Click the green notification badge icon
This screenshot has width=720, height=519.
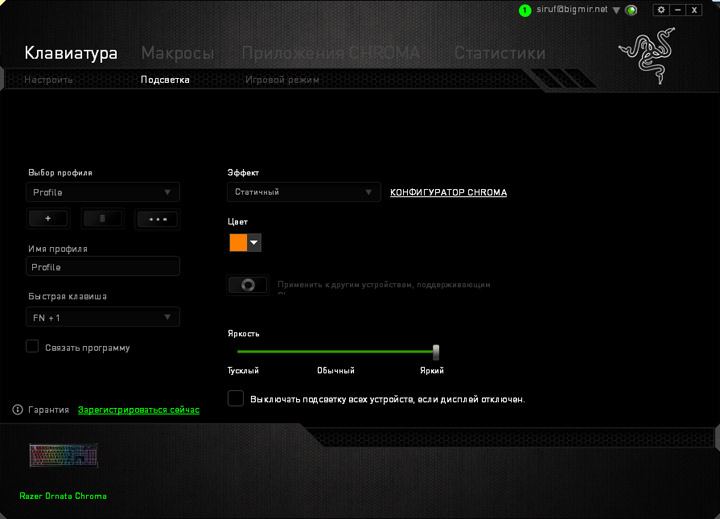525,10
